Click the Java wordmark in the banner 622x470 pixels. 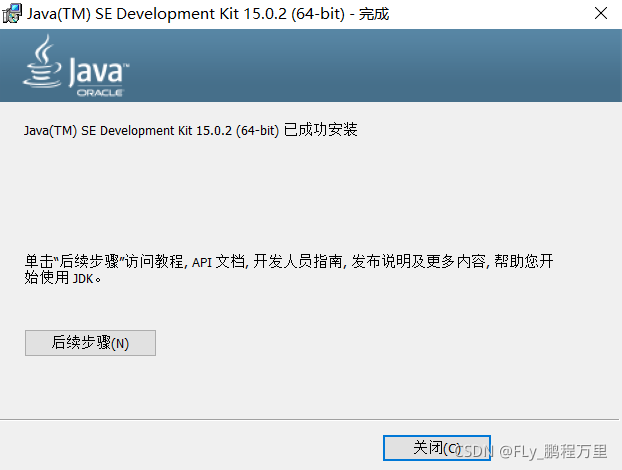point(98,72)
